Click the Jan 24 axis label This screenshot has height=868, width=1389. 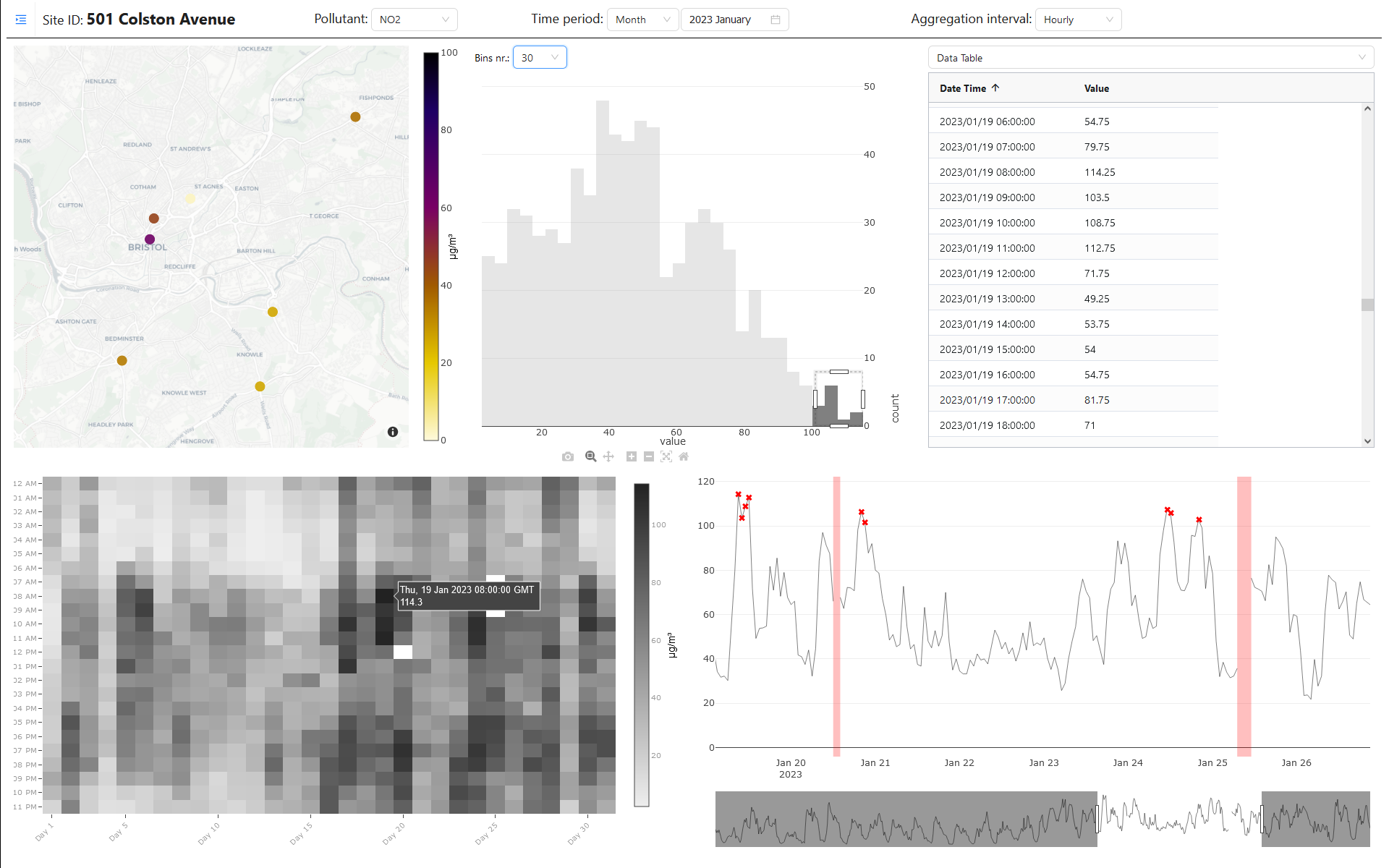tap(1128, 762)
